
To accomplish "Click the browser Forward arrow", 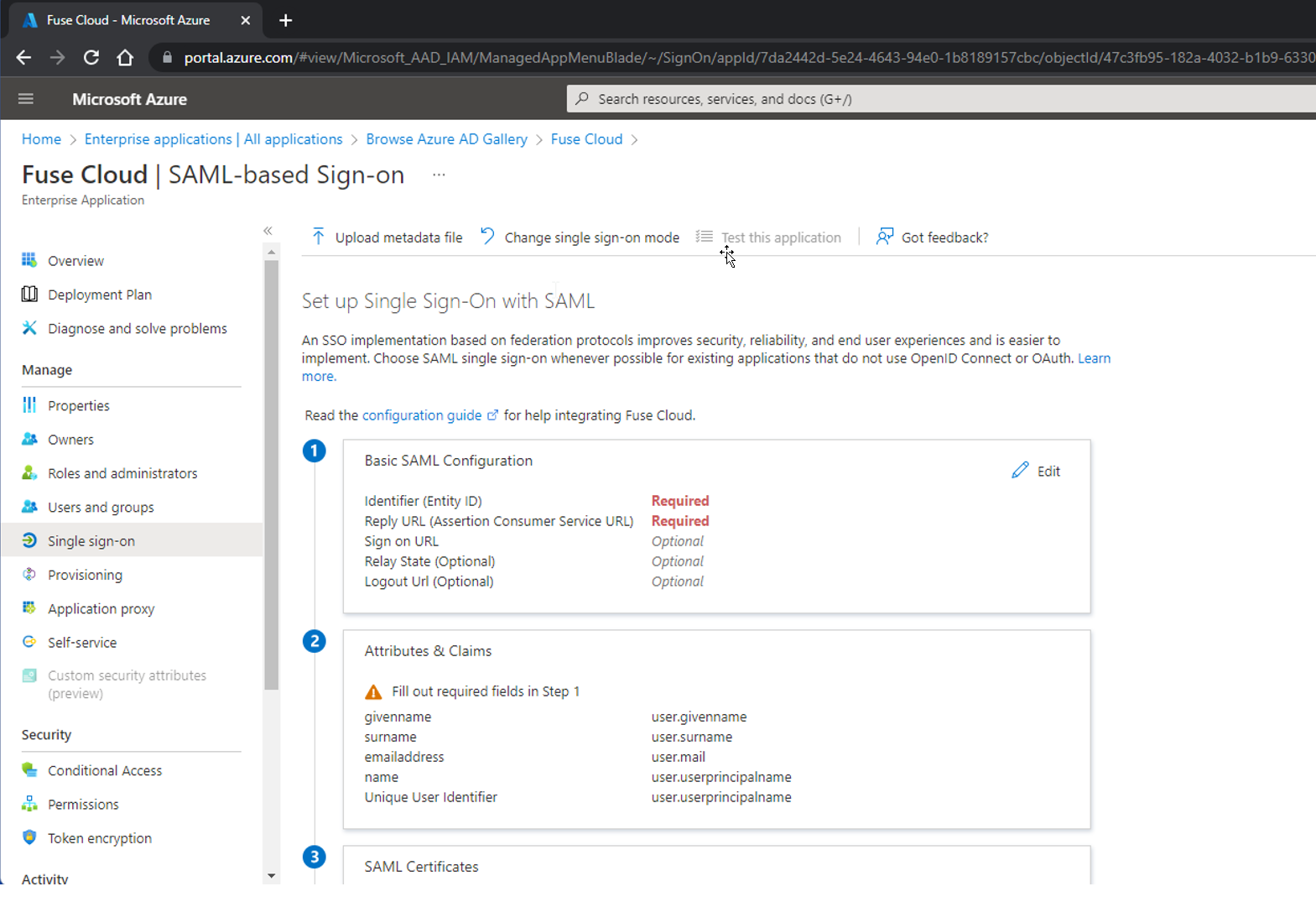I will click(57, 57).
